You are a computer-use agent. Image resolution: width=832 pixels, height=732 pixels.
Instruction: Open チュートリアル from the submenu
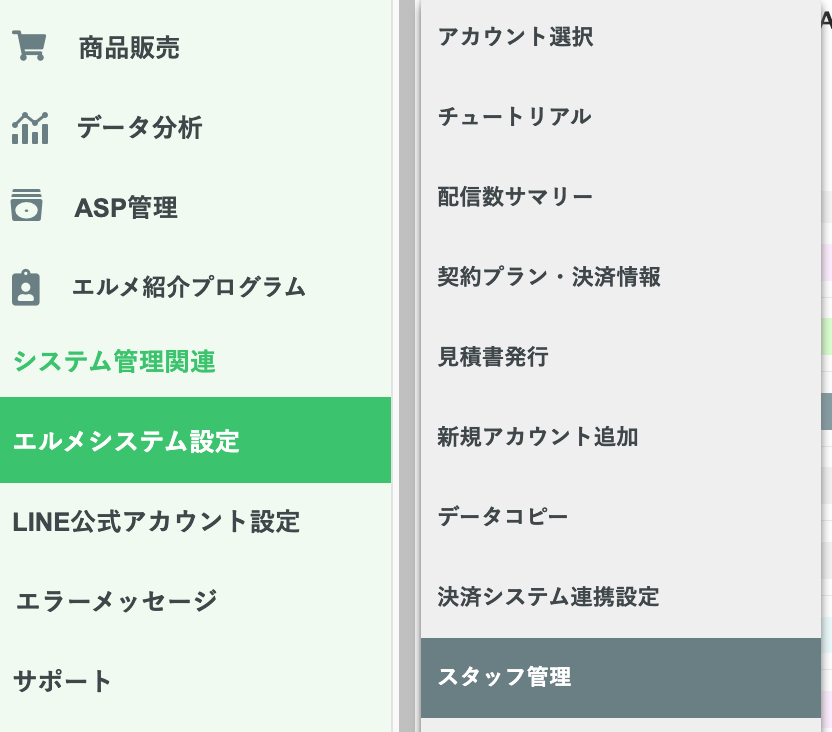point(515,117)
